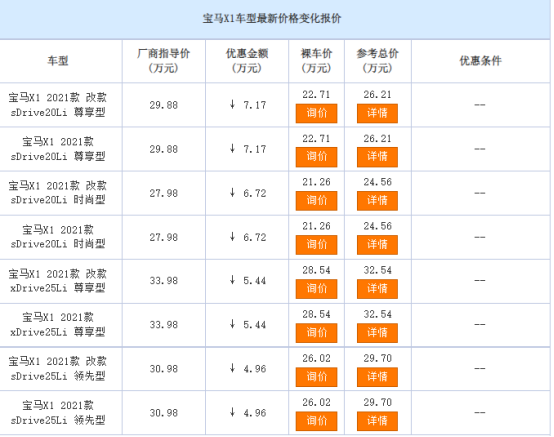Click bare price 22.71 in 改款 sDrive20Li 尊享型 row
The image size is (554, 437).
click(x=316, y=95)
